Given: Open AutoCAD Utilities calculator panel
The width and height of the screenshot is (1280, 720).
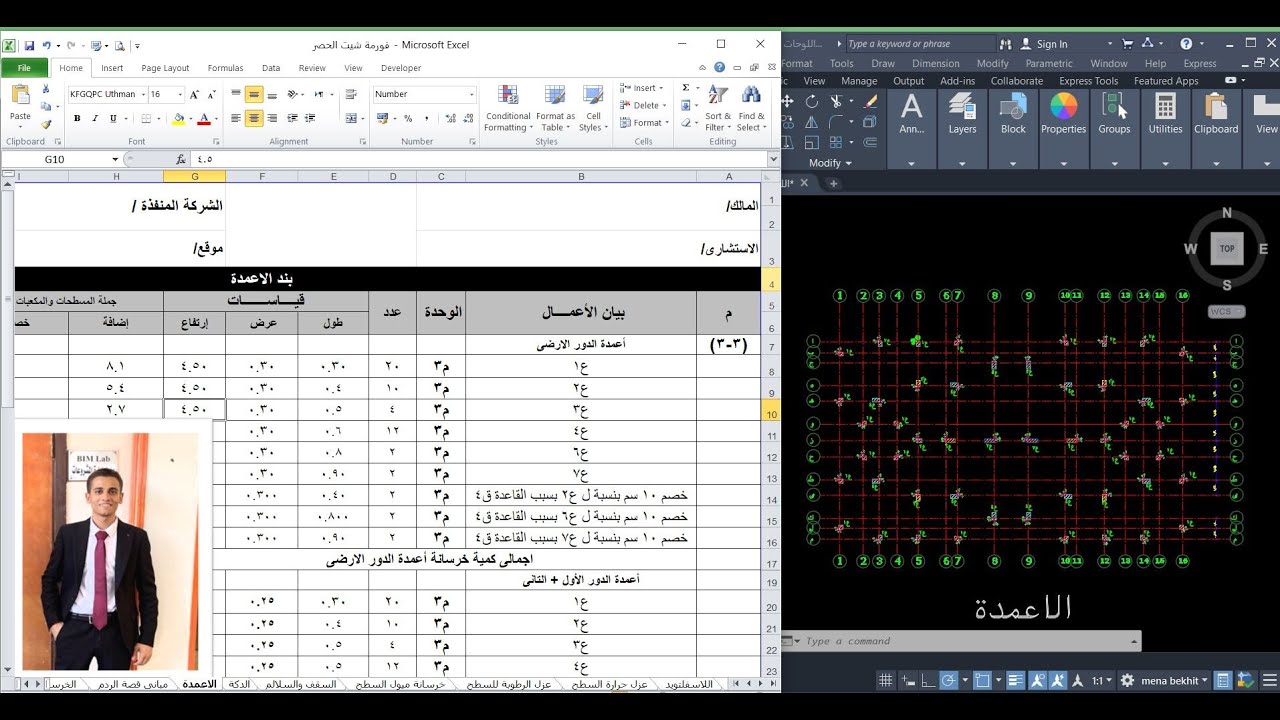Looking at the screenshot, I should 1165,113.
